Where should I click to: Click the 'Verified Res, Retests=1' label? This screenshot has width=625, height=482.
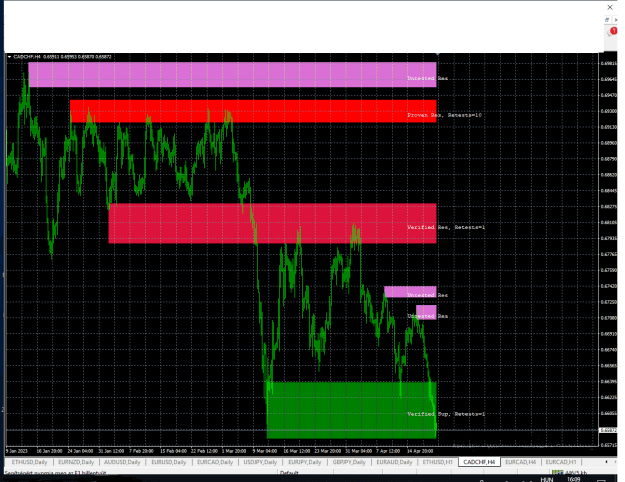click(446, 227)
